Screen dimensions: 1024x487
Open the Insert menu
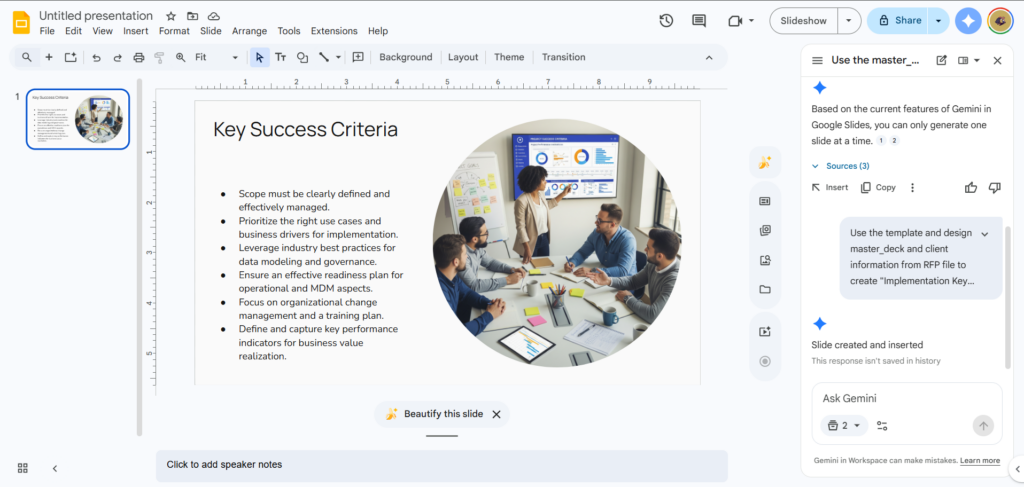tap(135, 31)
